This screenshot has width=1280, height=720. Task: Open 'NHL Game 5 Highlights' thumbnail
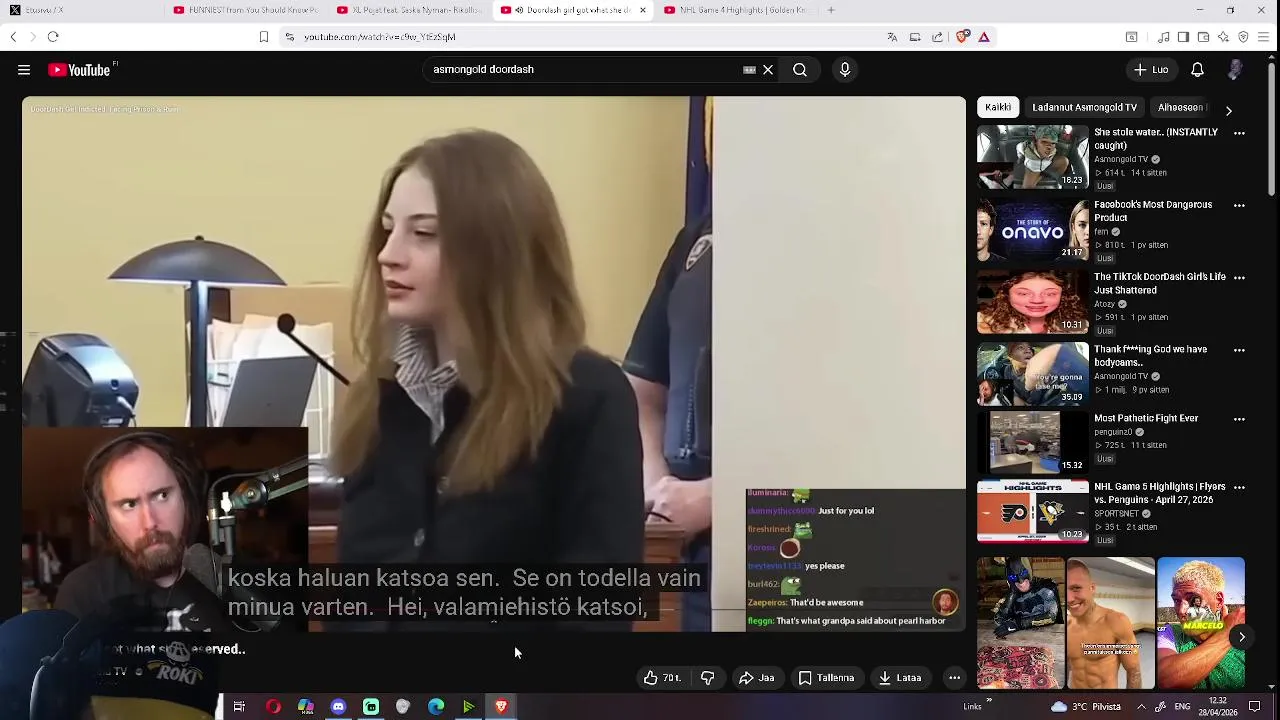[1033, 511]
